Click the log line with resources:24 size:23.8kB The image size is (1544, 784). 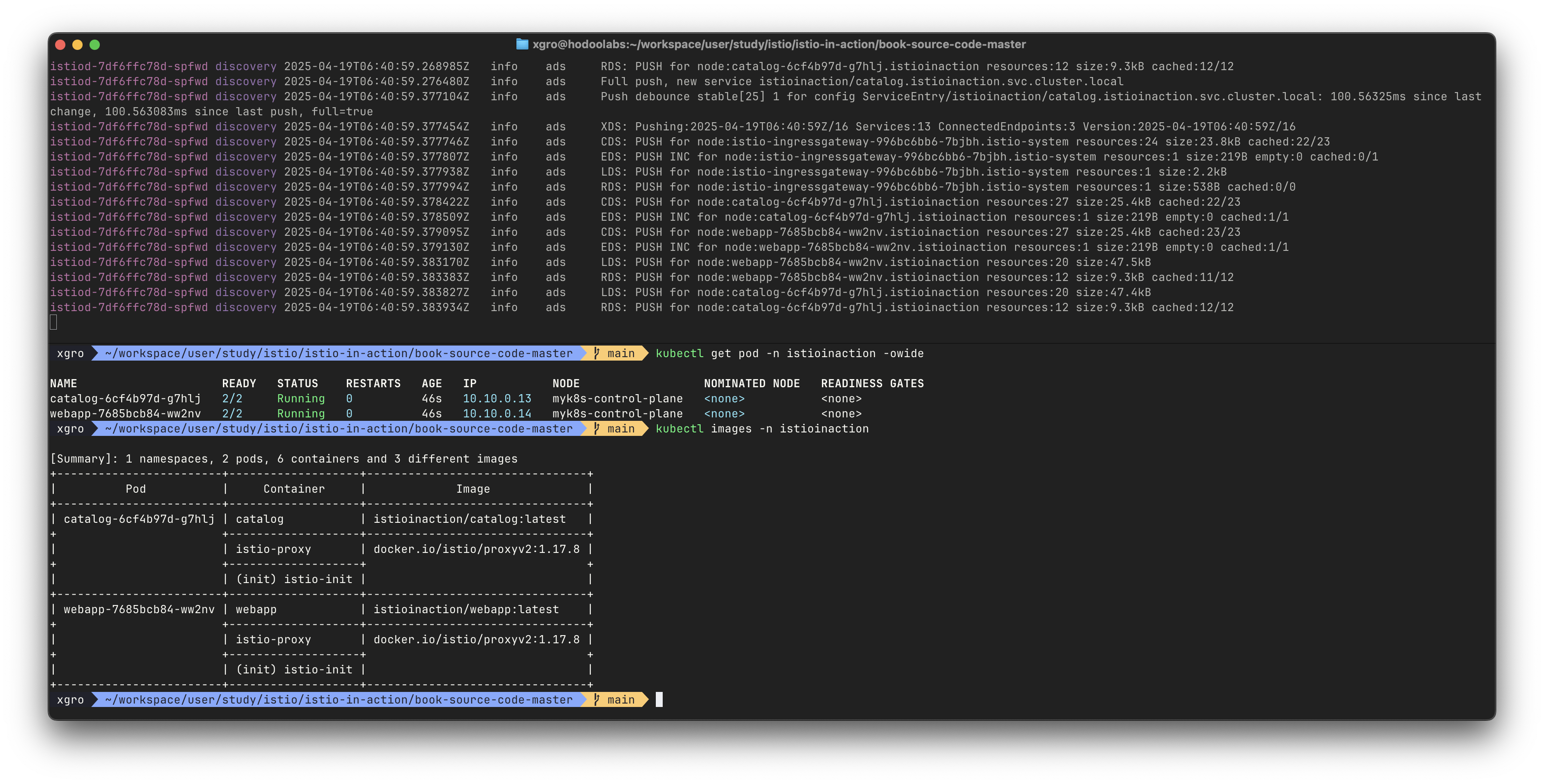point(690,142)
